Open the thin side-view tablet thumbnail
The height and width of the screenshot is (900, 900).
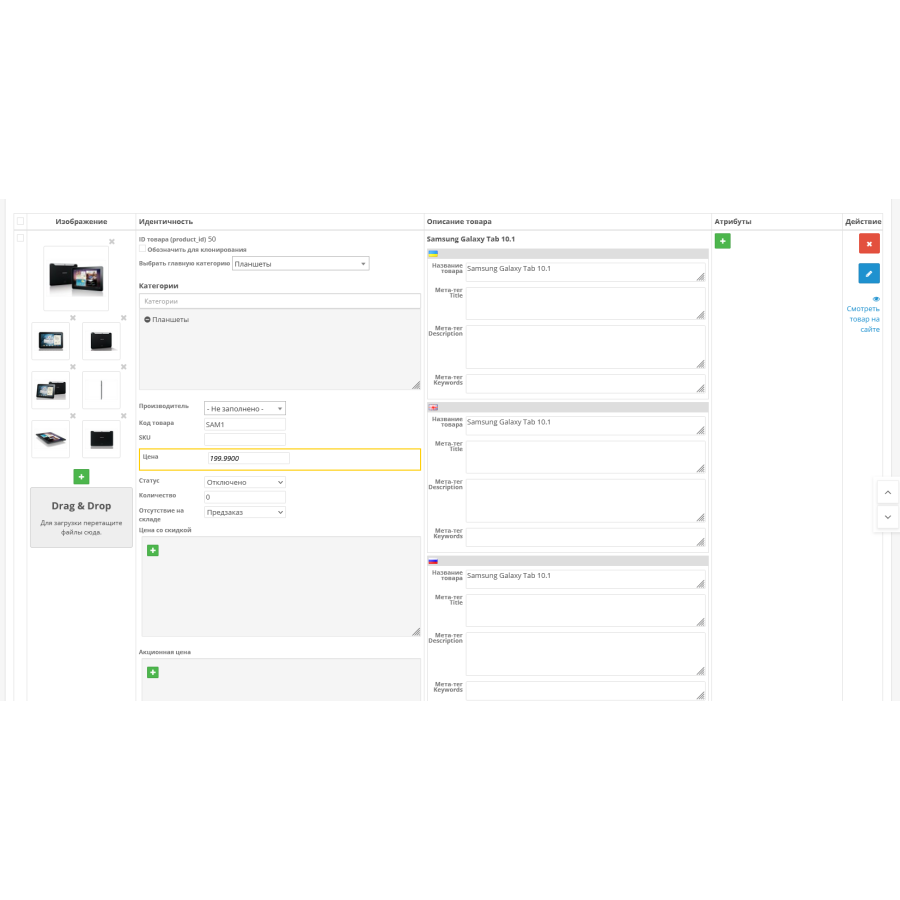coord(102,390)
